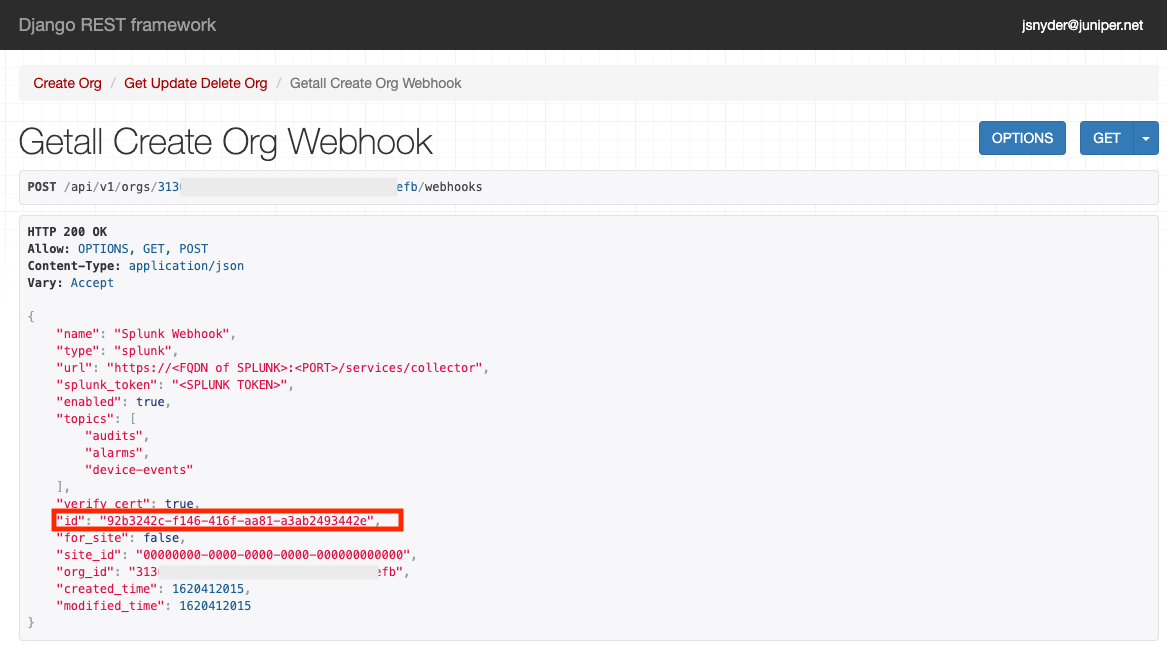The height and width of the screenshot is (651, 1167).
Task: Open the Get Update Delete Org breadcrumb
Action: pos(196,83)
